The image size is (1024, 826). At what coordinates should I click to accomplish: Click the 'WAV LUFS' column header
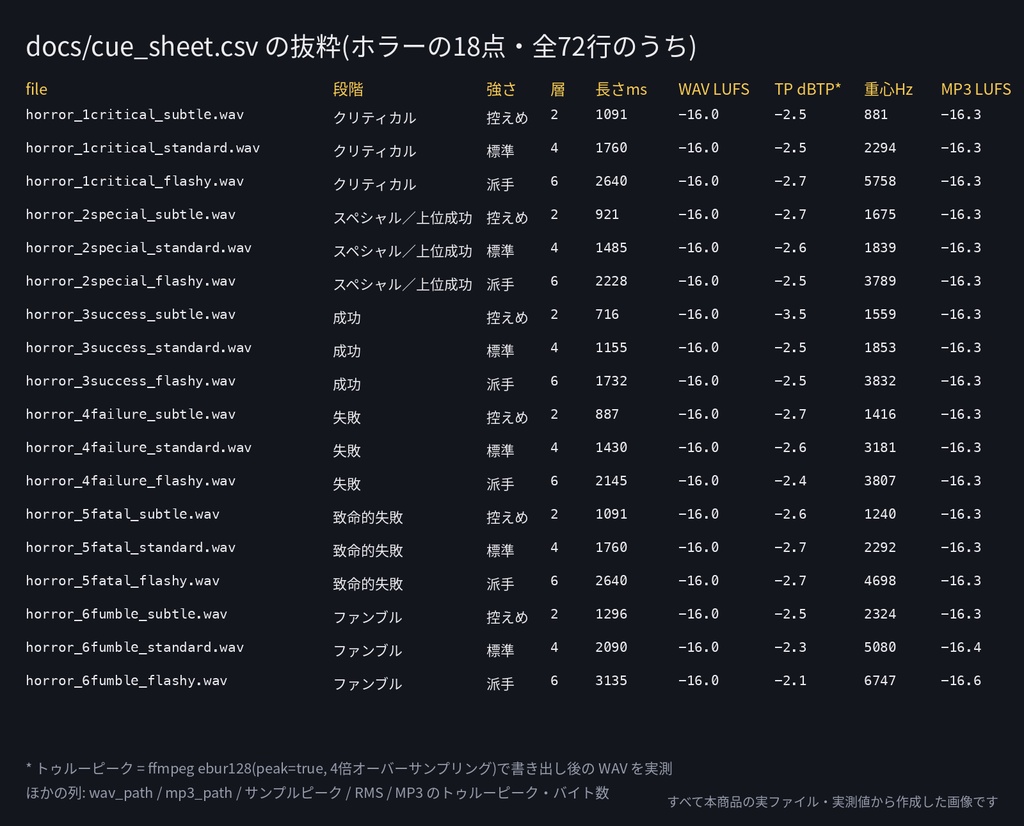coord(714,89)
